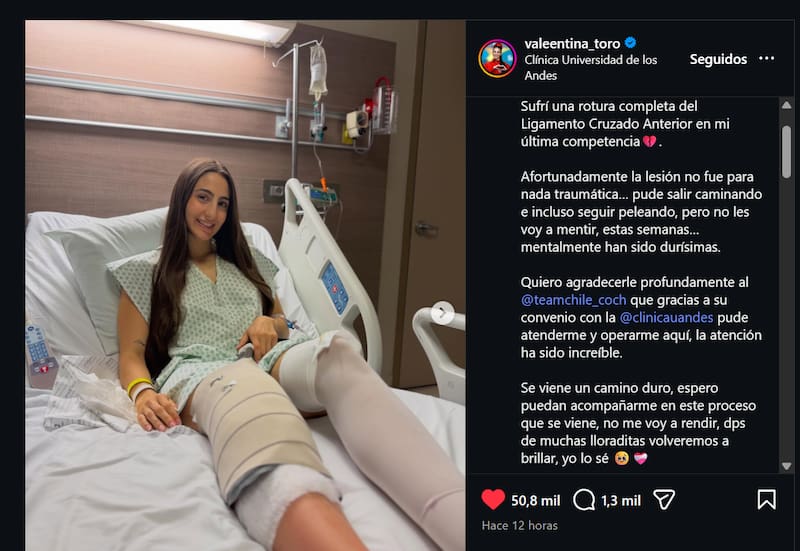The image size is (800, 551).
Task: Open Clínica Universidad de los Andes location
Action: click(591, 67)
